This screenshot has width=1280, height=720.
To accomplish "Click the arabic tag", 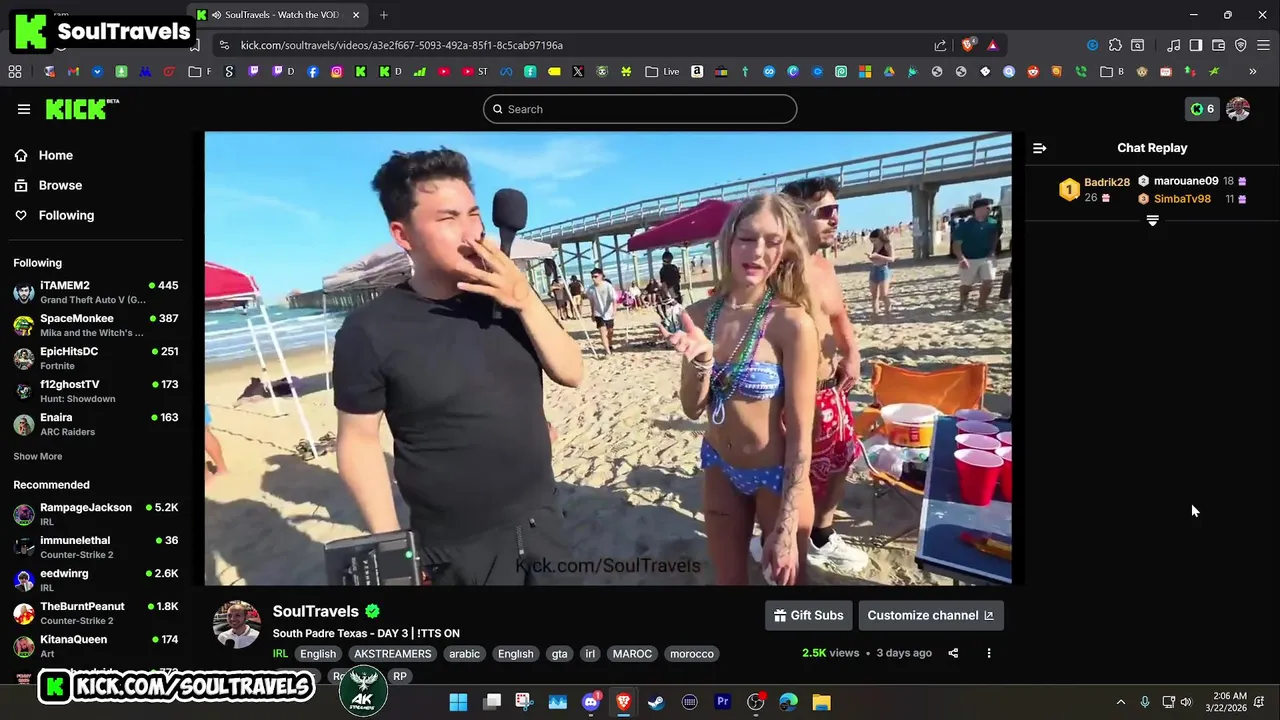I will tap(464, 654).
